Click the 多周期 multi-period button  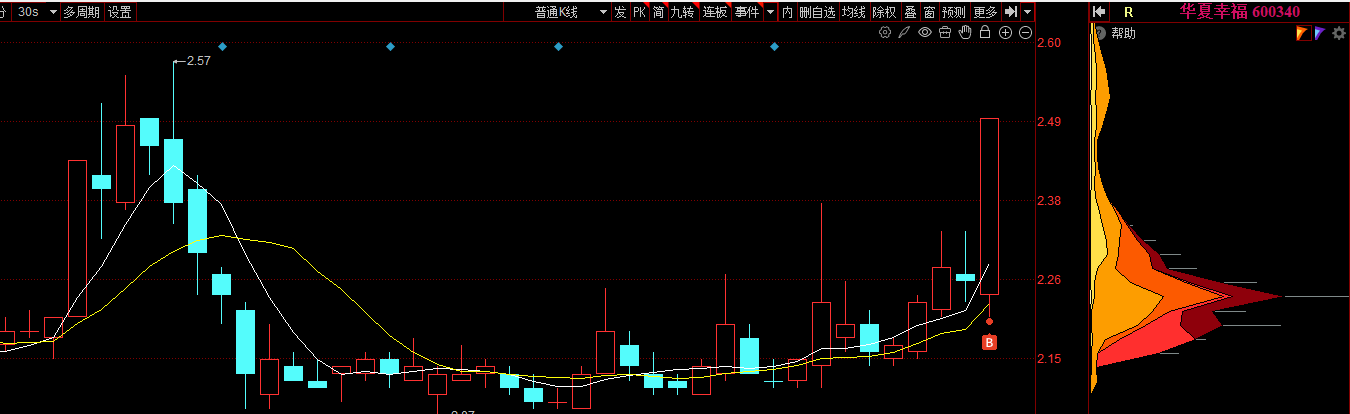click(x=81, y=12)
